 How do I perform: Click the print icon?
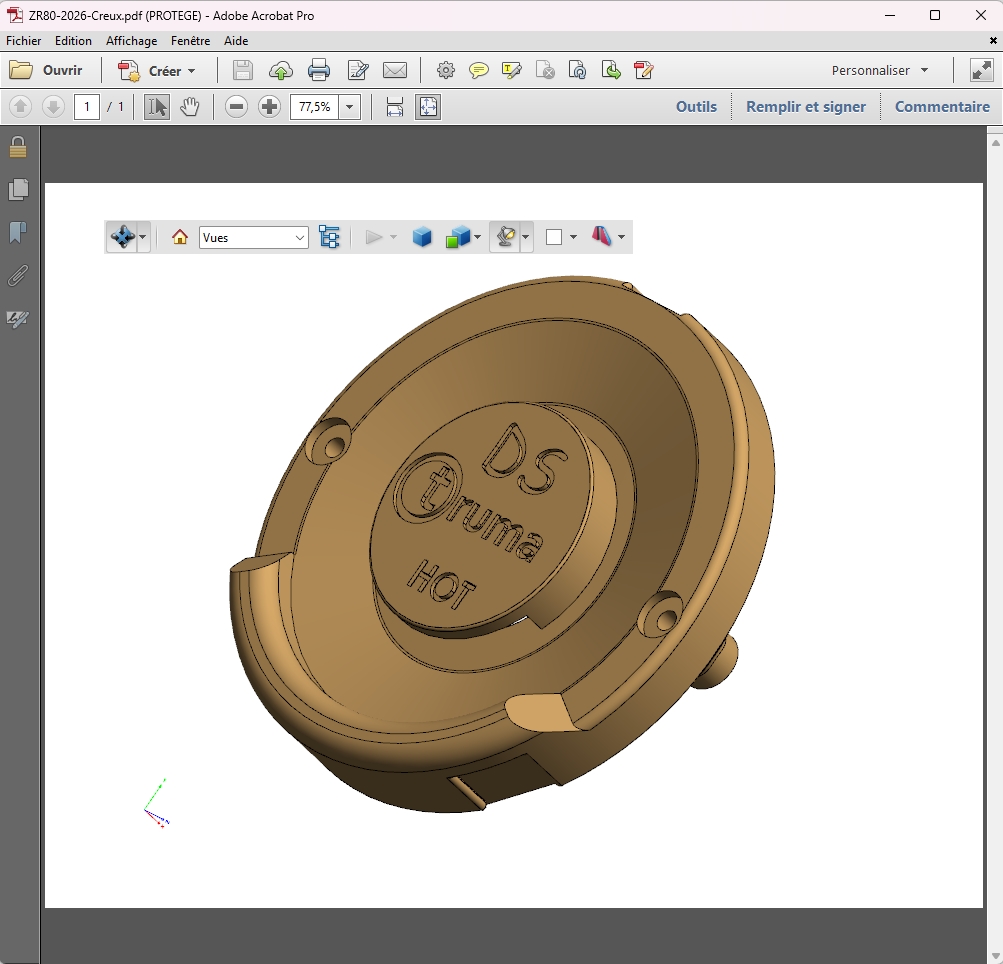click(319, 70)
